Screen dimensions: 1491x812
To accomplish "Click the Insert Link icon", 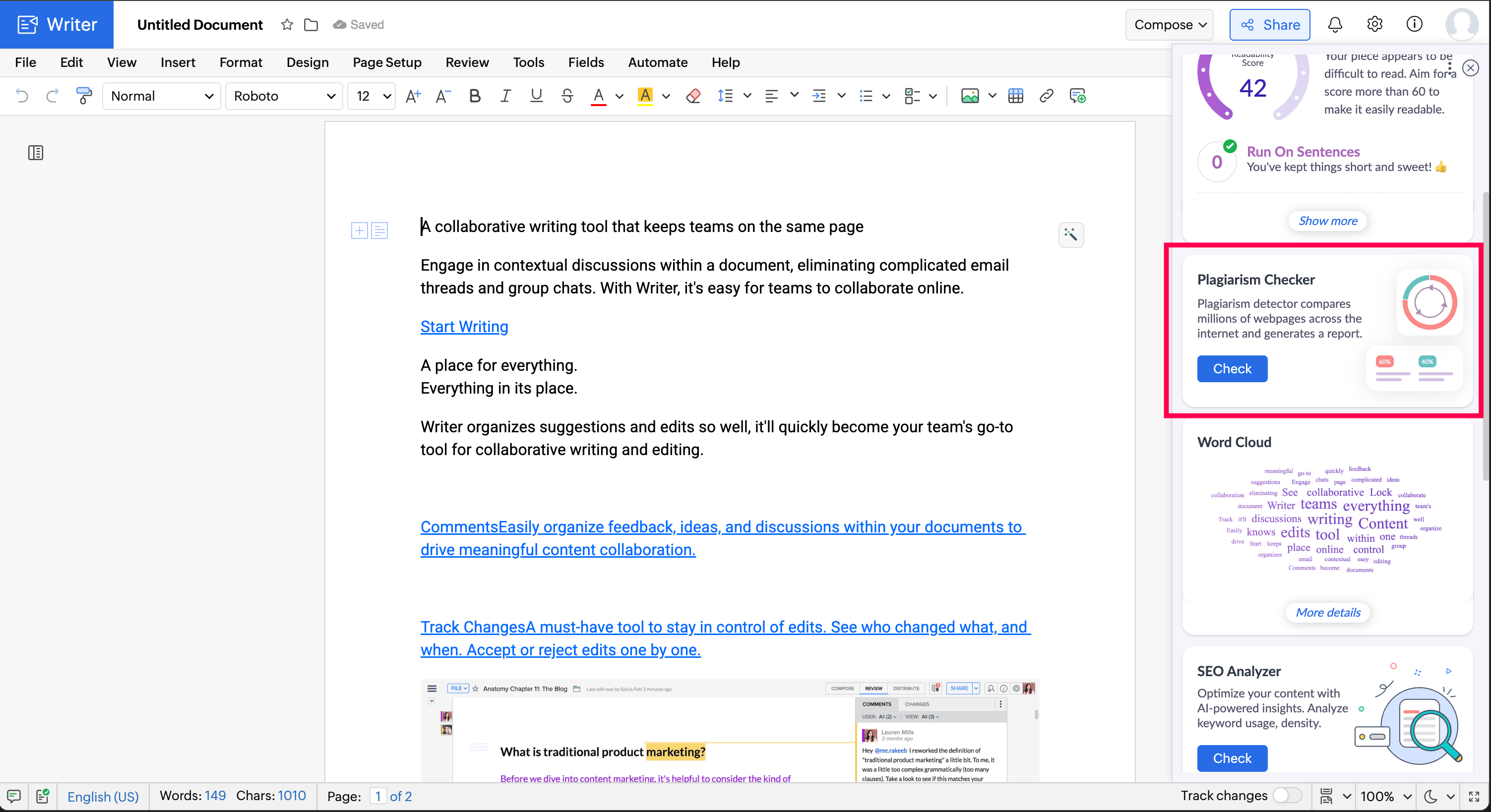I will (x=1046, y=95).
